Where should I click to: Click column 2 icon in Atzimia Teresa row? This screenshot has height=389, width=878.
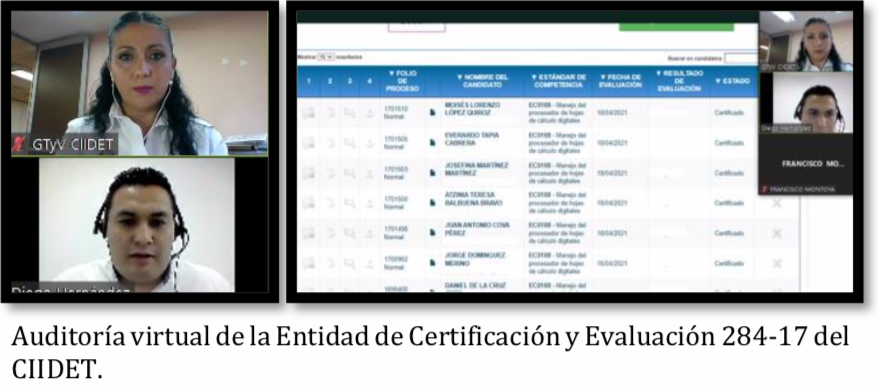coord(330,203)
